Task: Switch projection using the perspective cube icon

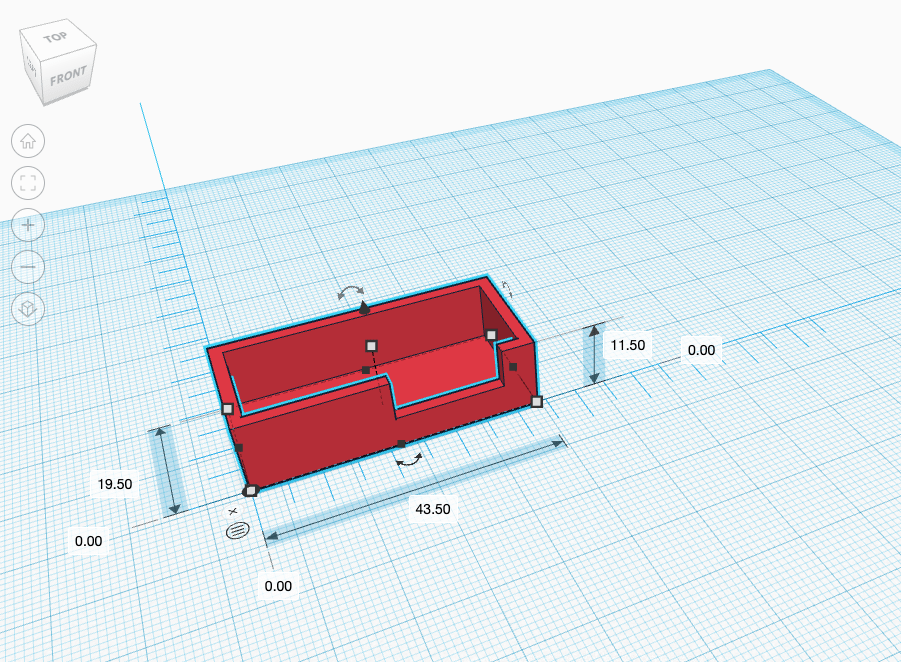Action: (x=27, y=310)
